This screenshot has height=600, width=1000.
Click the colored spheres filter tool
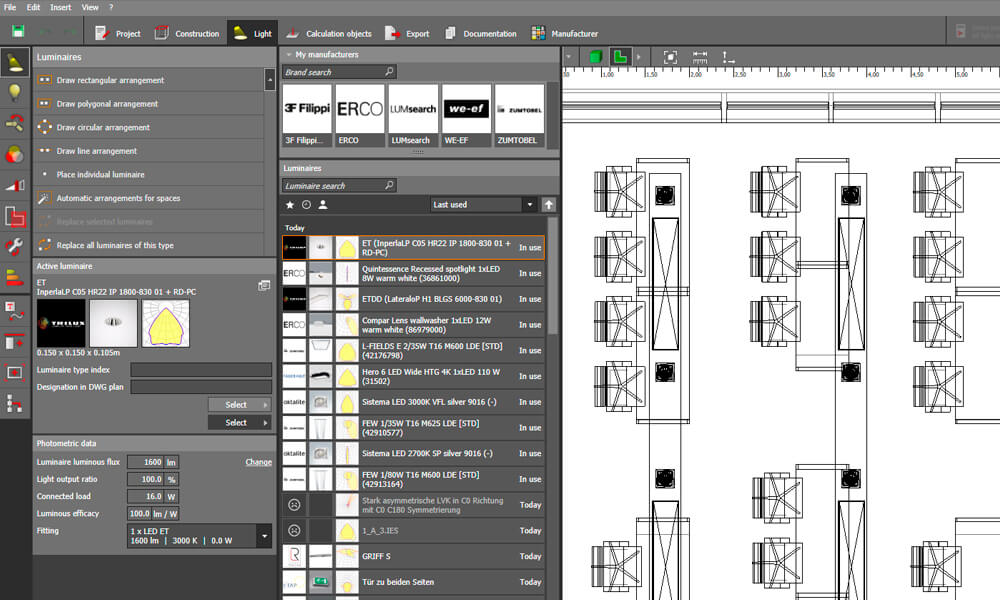(x=15, y=154)
